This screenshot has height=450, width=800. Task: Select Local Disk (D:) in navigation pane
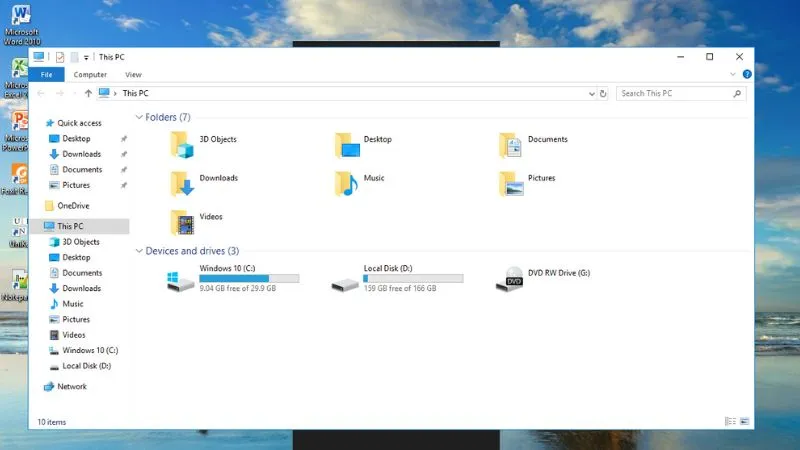[x=87, y=366]
